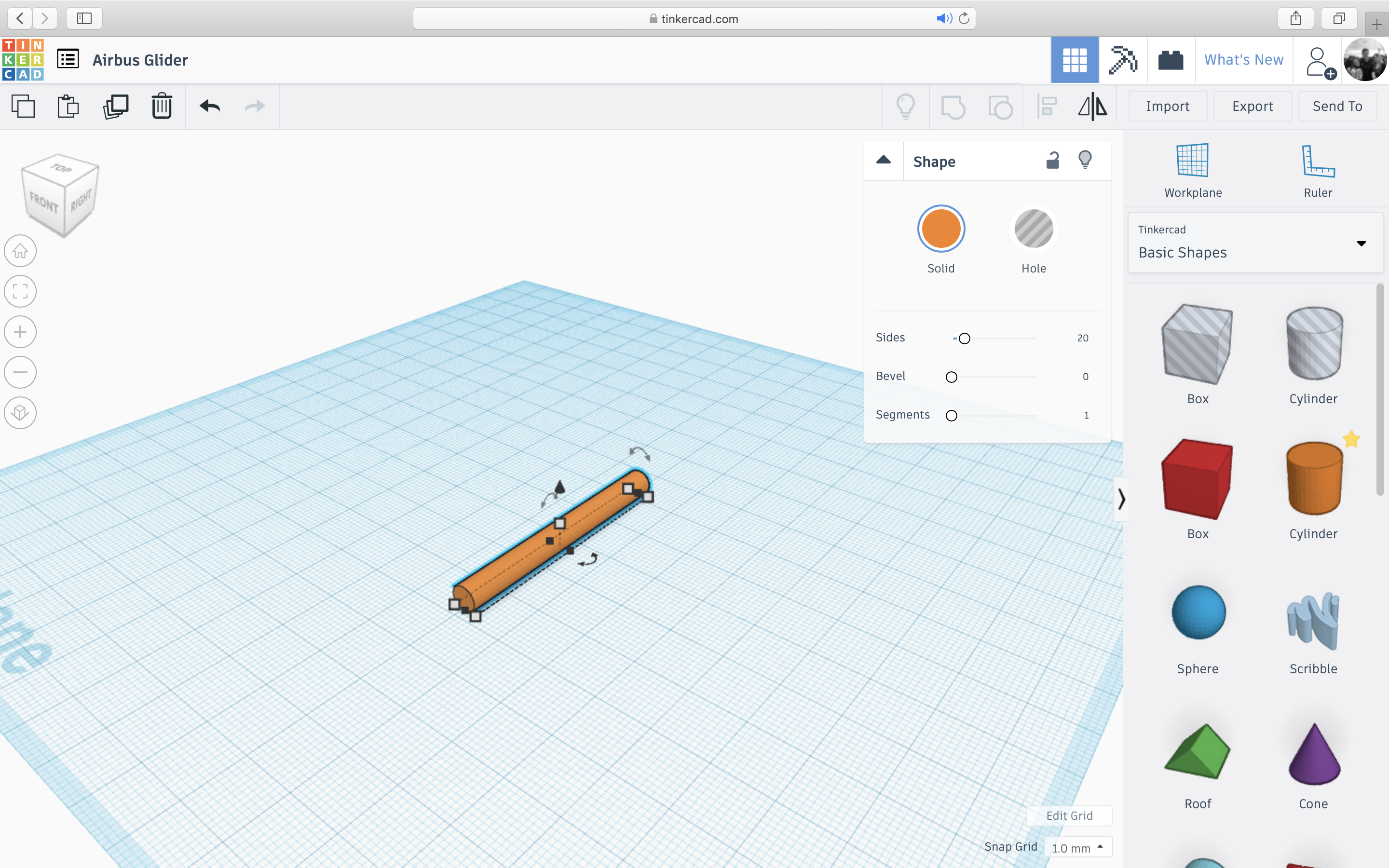Viewport: 1389px width, 868px height.
Task: Click the Edit Grid button
Action: tap(1069, 816)
